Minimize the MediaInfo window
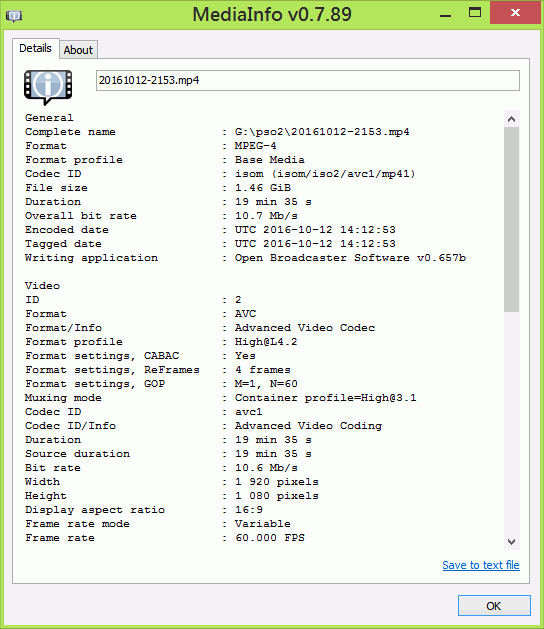Image resolution: width=544 pixels, height=629 pixels. (x=445, y=14)
